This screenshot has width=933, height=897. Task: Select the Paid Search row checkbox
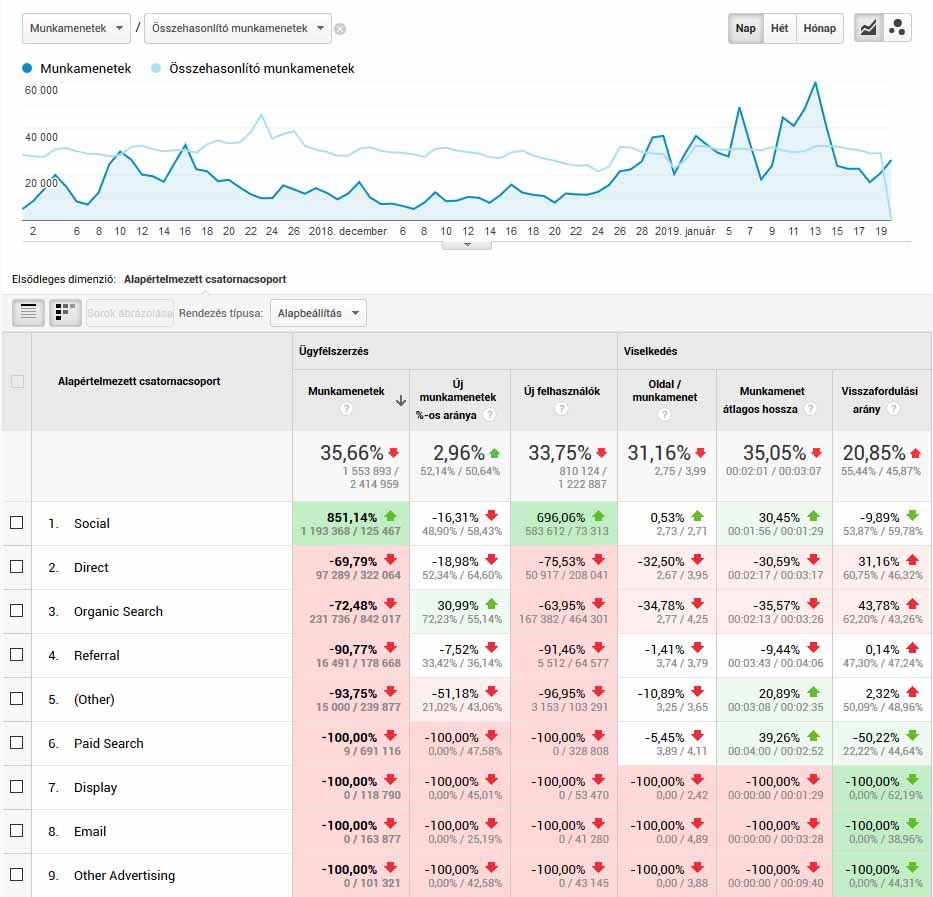[16, 743]
